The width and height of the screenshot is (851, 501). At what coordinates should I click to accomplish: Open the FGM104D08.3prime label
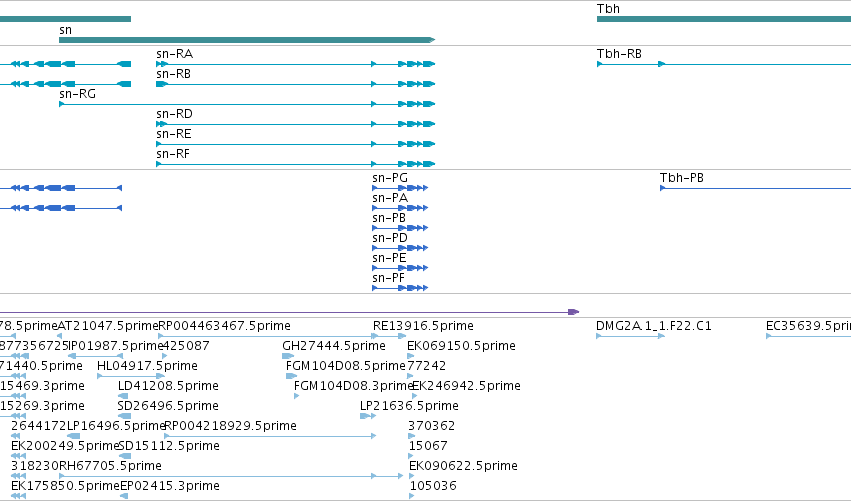coord(353,386)
